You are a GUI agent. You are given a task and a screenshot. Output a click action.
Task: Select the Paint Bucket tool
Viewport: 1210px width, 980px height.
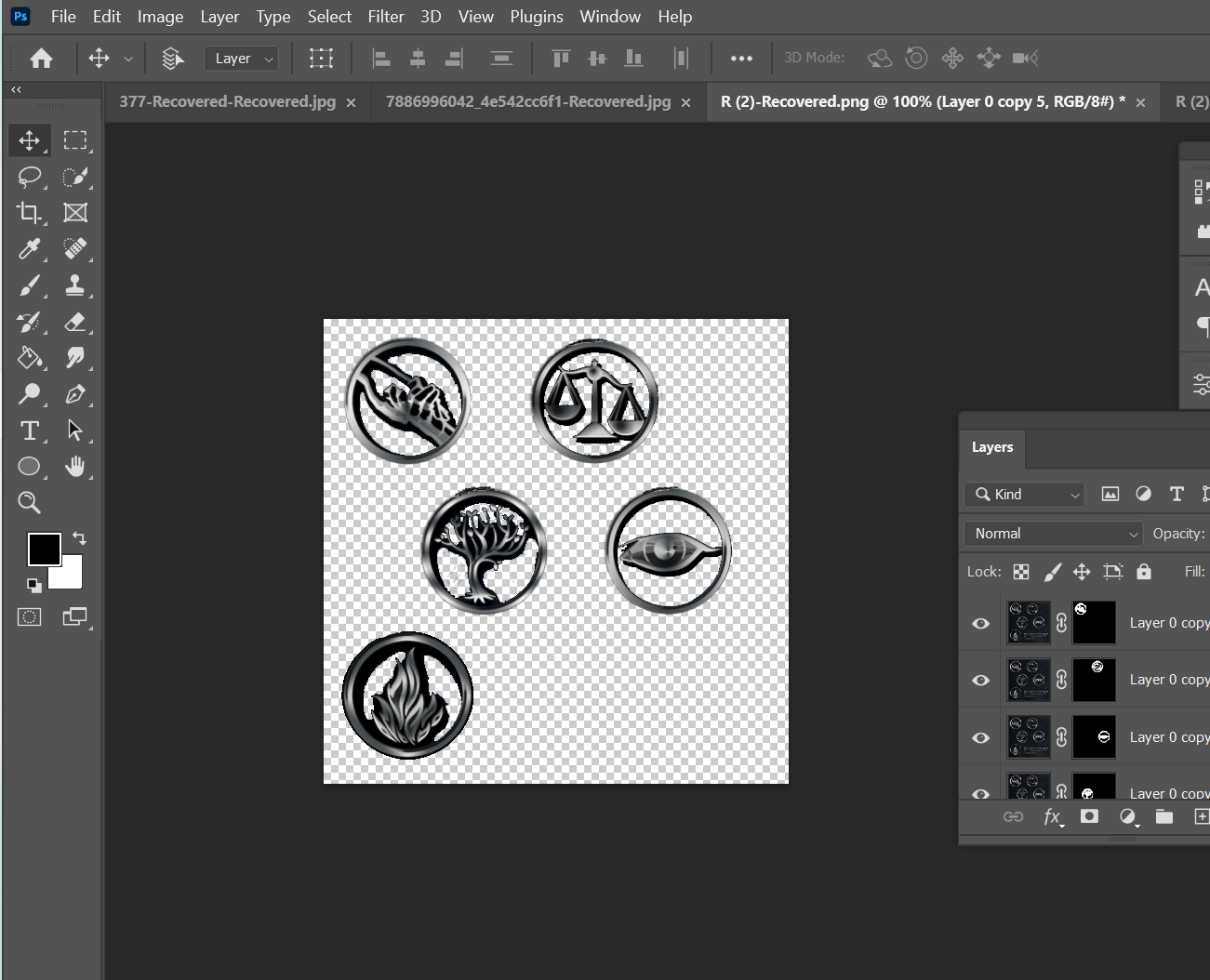(x=29, y=358)
